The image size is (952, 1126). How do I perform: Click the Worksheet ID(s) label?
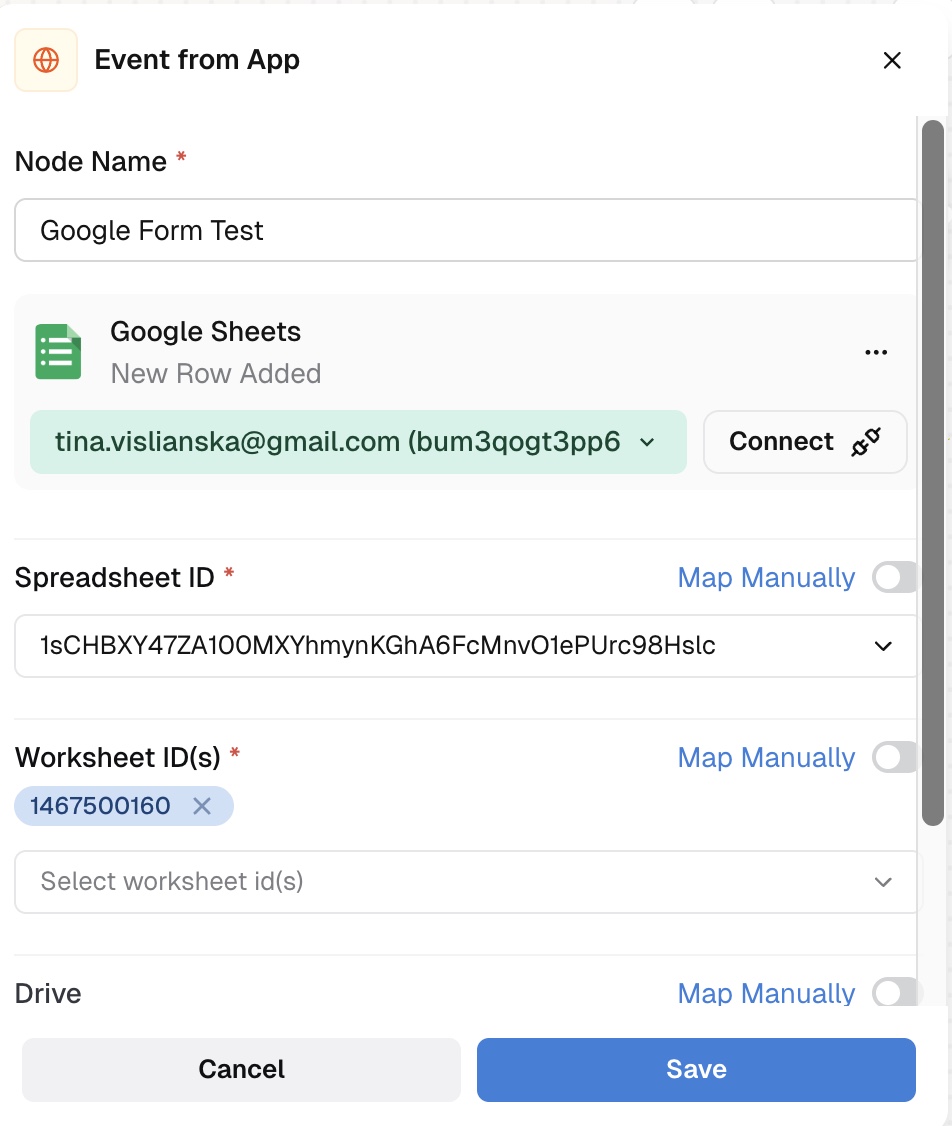[x=118, y=758]
